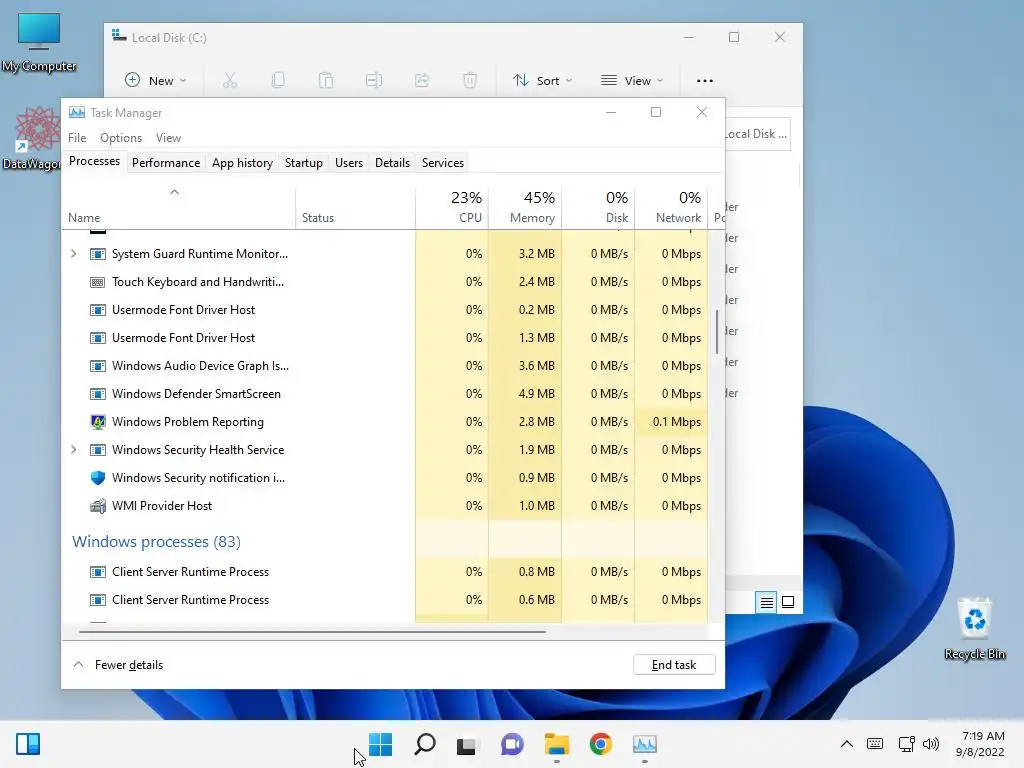Sort processes by CPU column header

coord(452,207)
